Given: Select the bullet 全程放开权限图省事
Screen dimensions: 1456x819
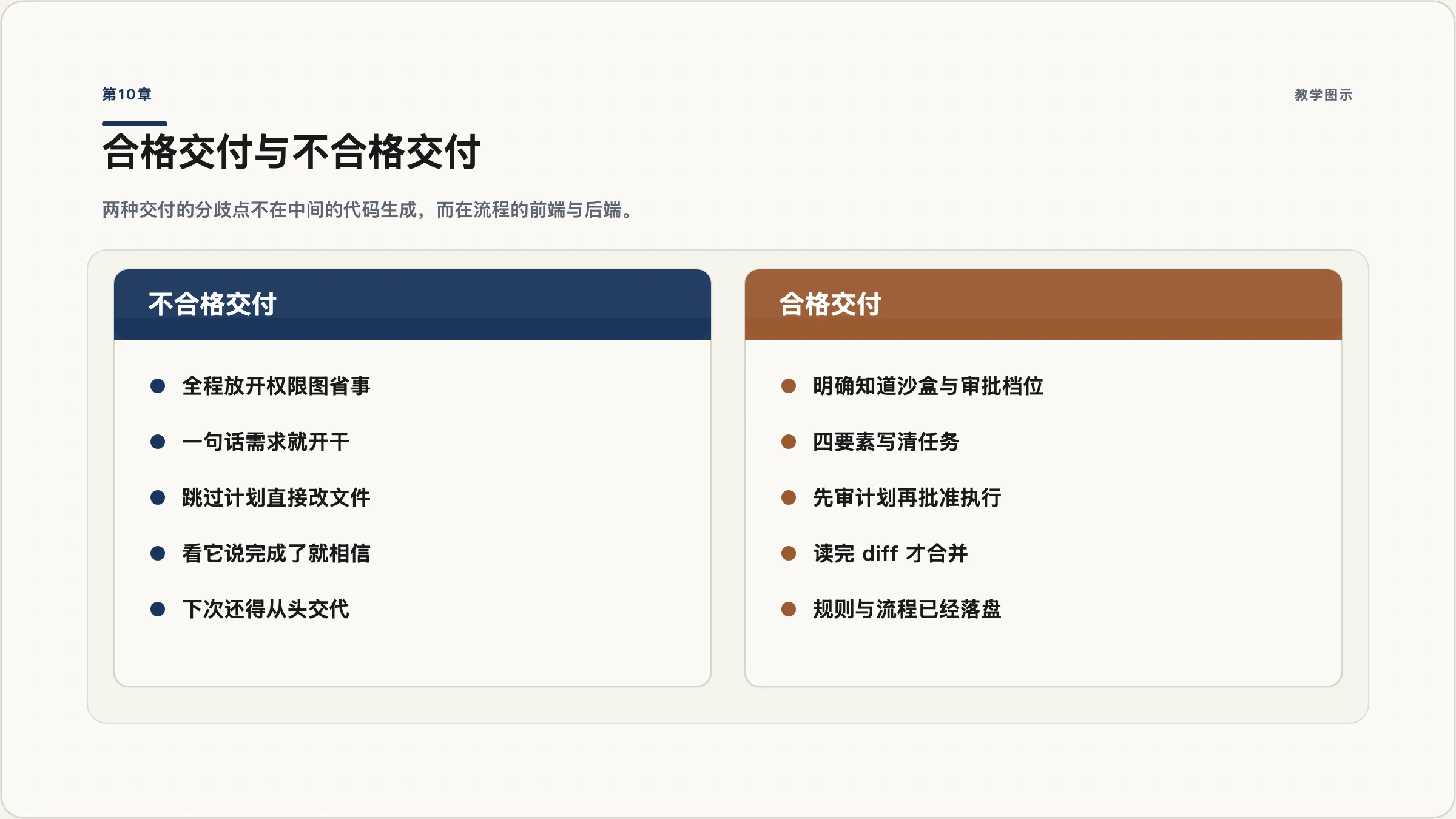Looking at the screenshot, I should tap(276, 386).
